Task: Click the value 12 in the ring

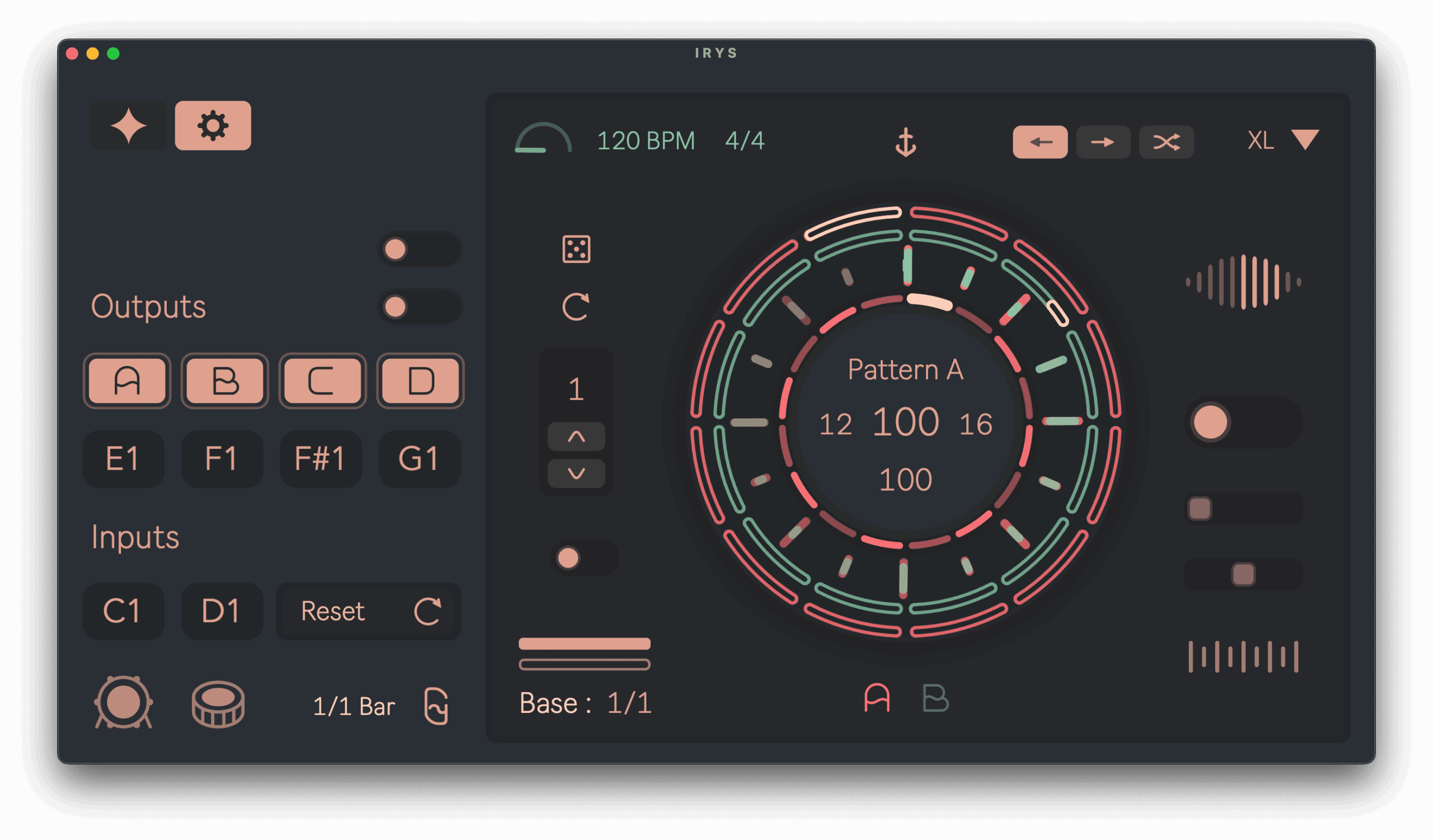Action: 835,425
